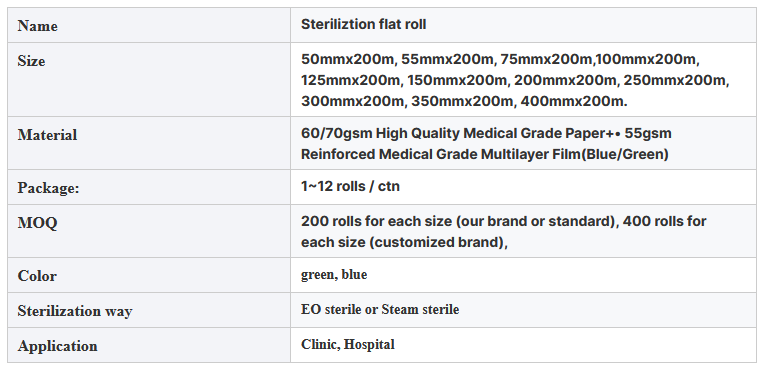Click the customized brand MOQ line
The height and width of the screenshot is (367, 760).
(x=404, y=242)
